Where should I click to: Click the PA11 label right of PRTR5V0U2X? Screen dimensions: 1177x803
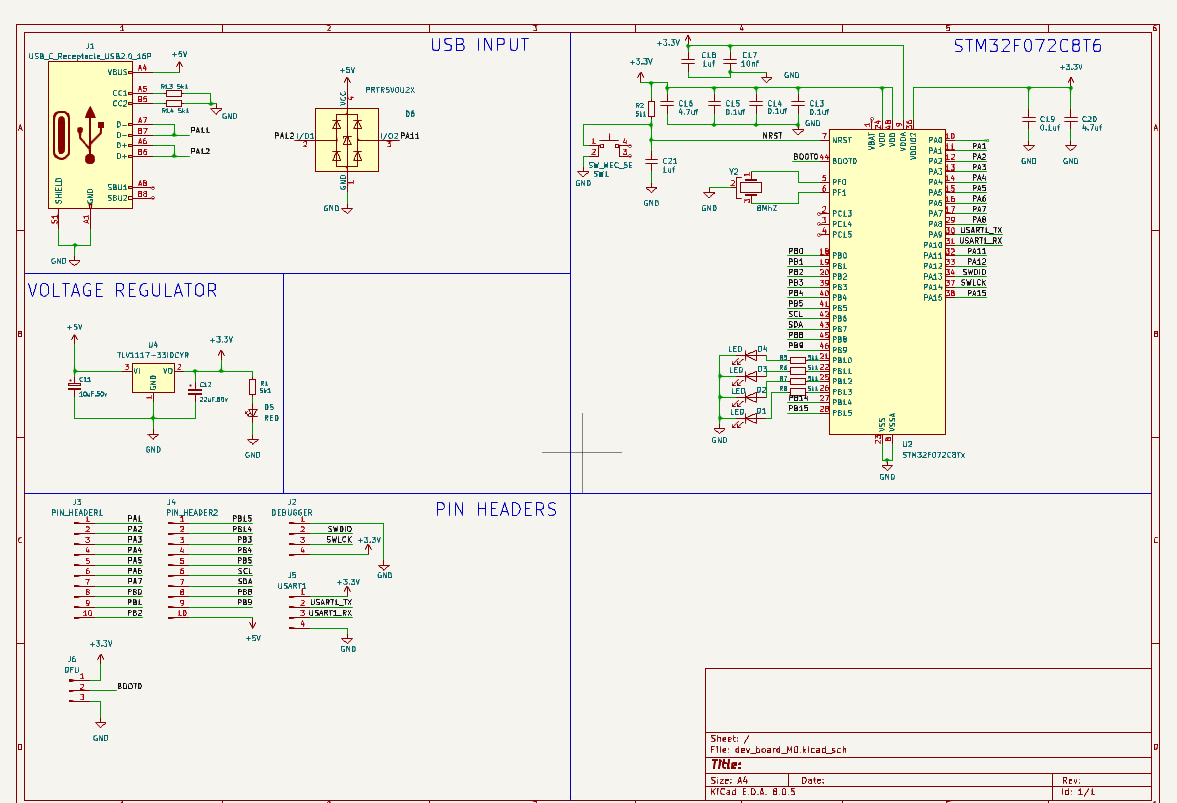[x=410, y=136]
